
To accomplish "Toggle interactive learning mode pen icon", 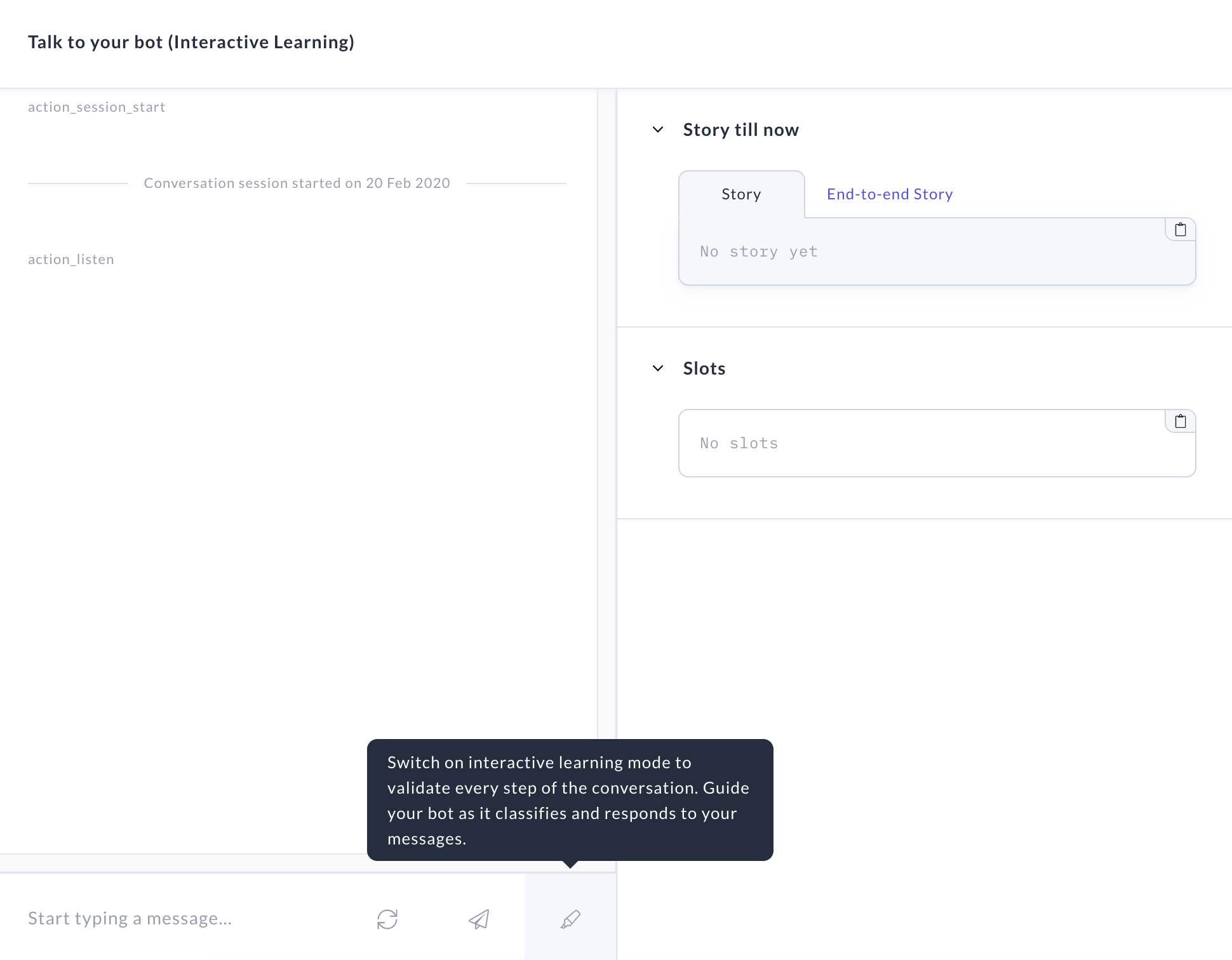I will pyautogui.click(x=570, y=919).
